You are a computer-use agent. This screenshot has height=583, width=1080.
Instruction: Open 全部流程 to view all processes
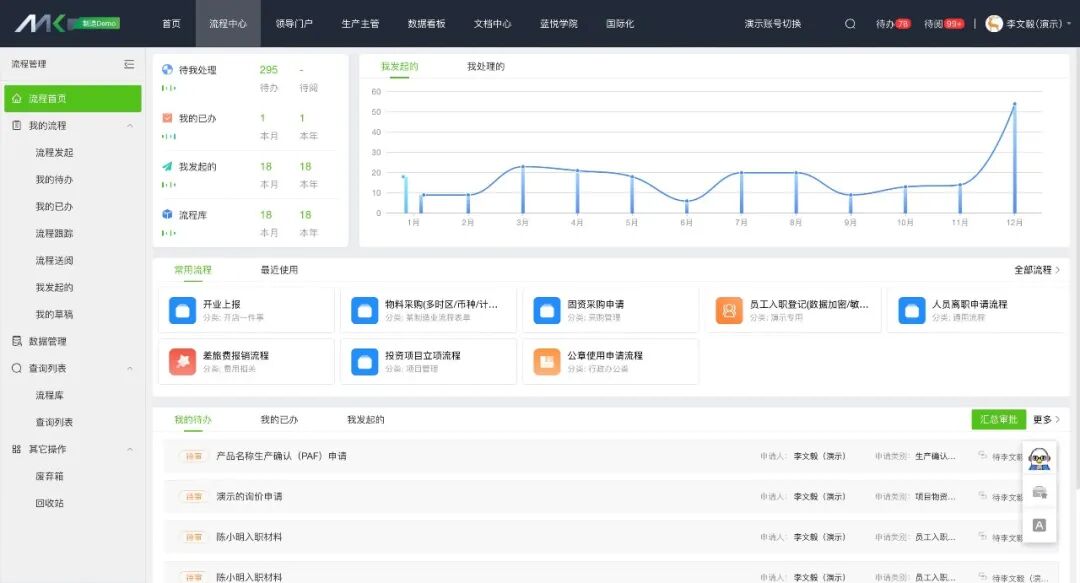pos(1037,270)
